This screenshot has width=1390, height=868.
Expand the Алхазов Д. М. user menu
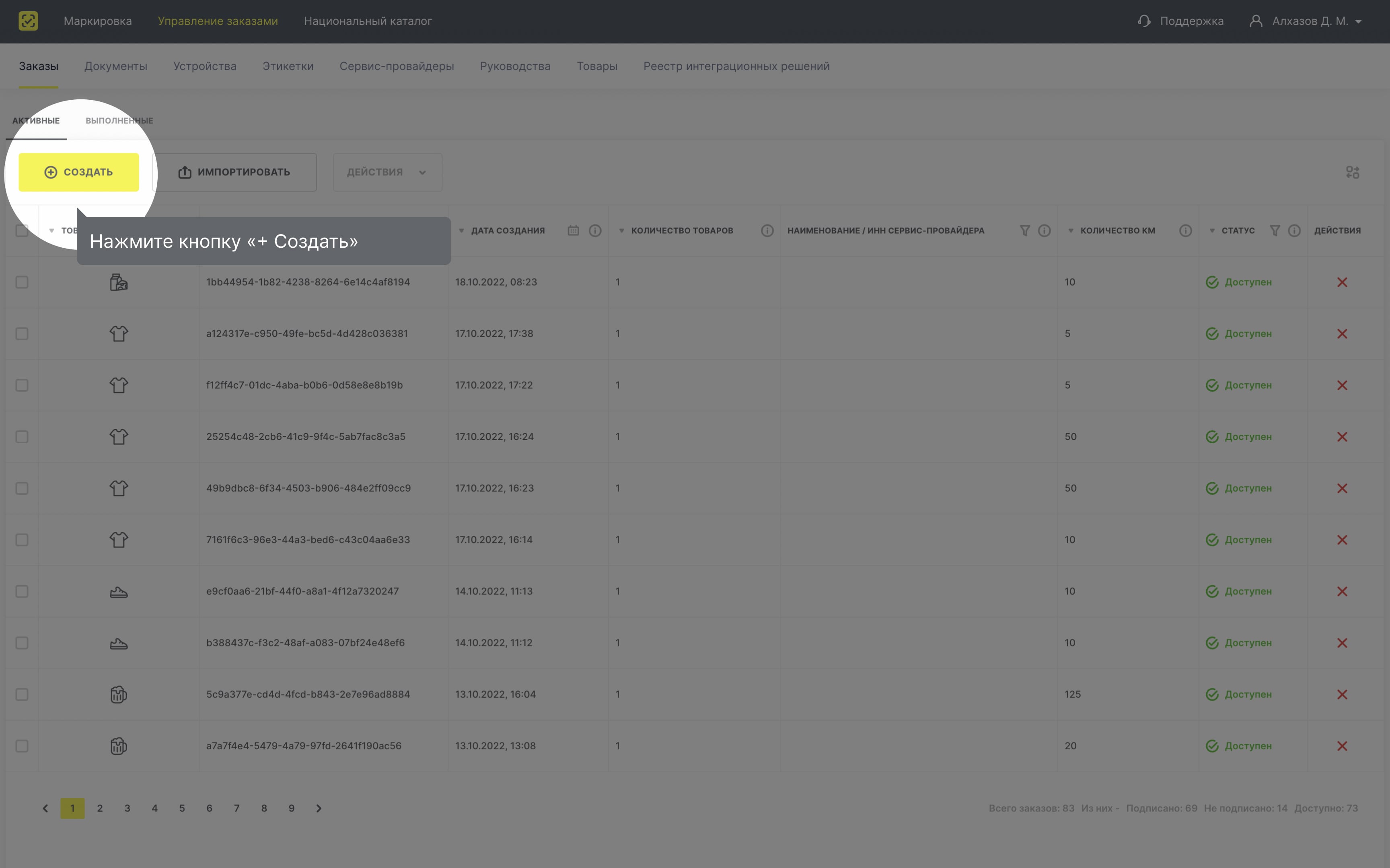pyautogui.click(x=1306, y=21)
